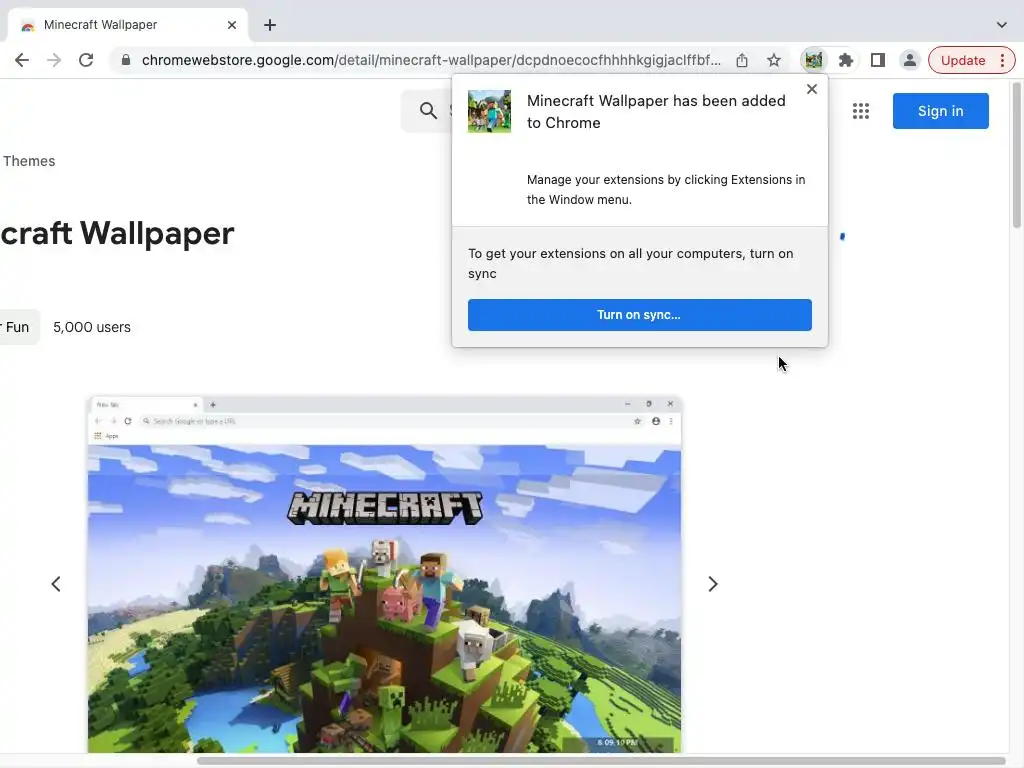Image resolution: width=1024 pixels, height=768 pixels.
Task: Click the blue Sign in button
Action: [940, 111]
